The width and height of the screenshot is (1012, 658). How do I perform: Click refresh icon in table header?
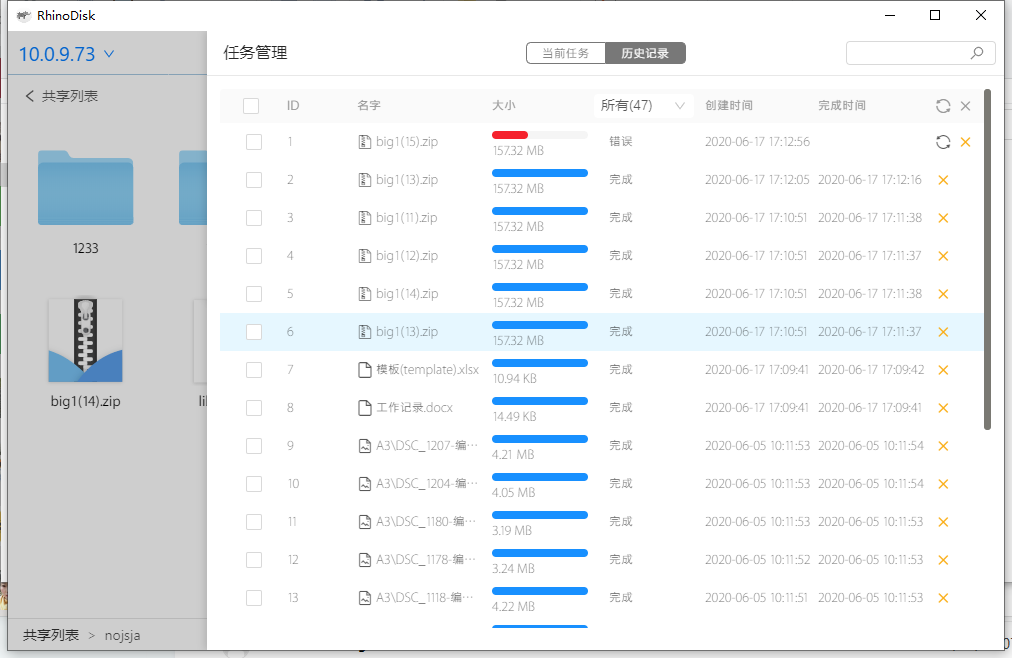click(x=942, y=106)
